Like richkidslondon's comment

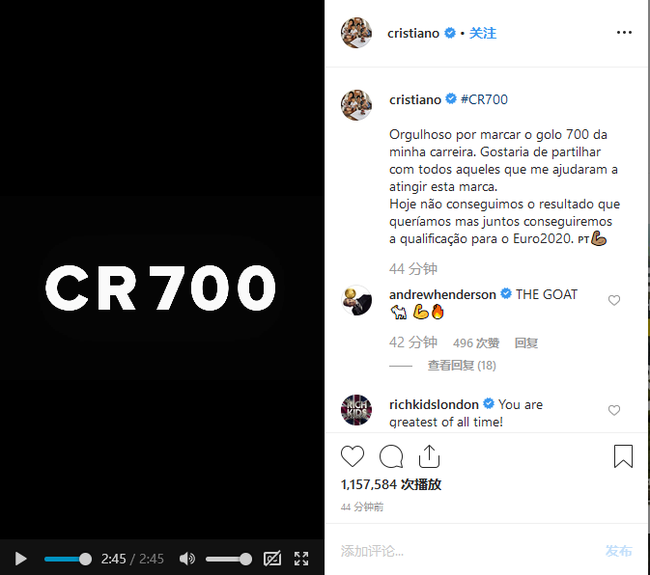614,410
